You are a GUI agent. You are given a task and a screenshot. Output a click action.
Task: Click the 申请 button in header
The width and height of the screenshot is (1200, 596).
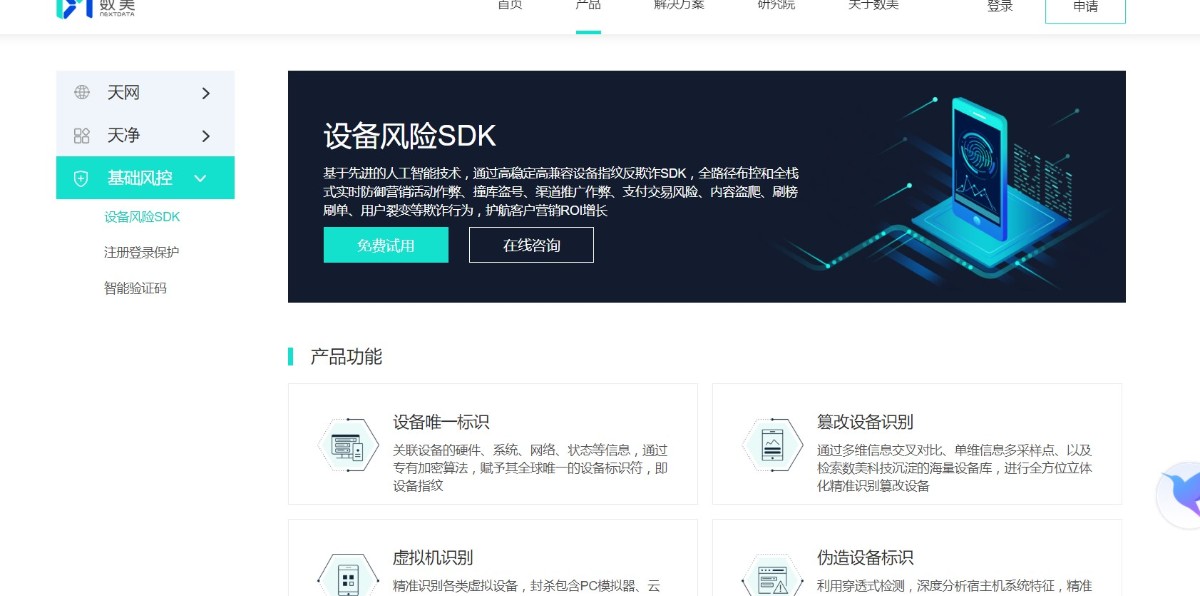[1085, 8]
